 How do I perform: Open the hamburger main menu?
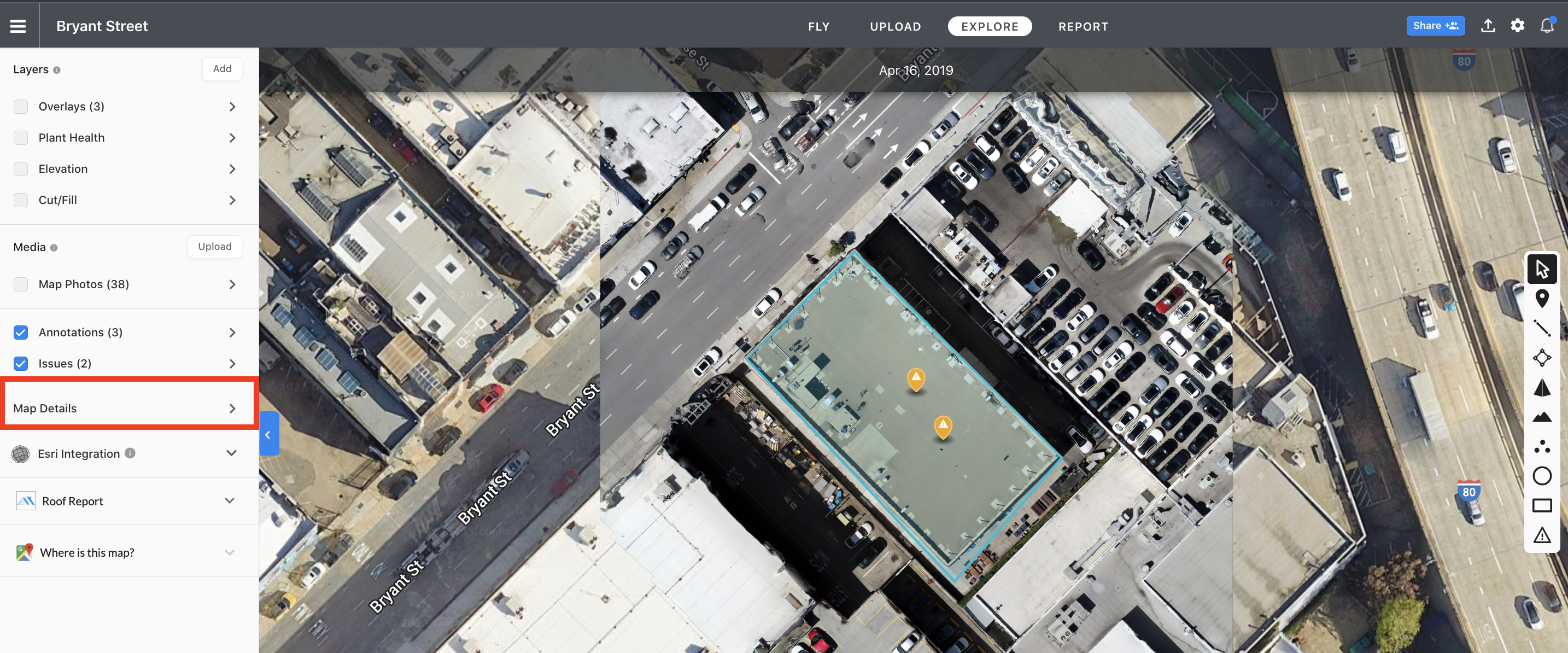tap(18, 26)
